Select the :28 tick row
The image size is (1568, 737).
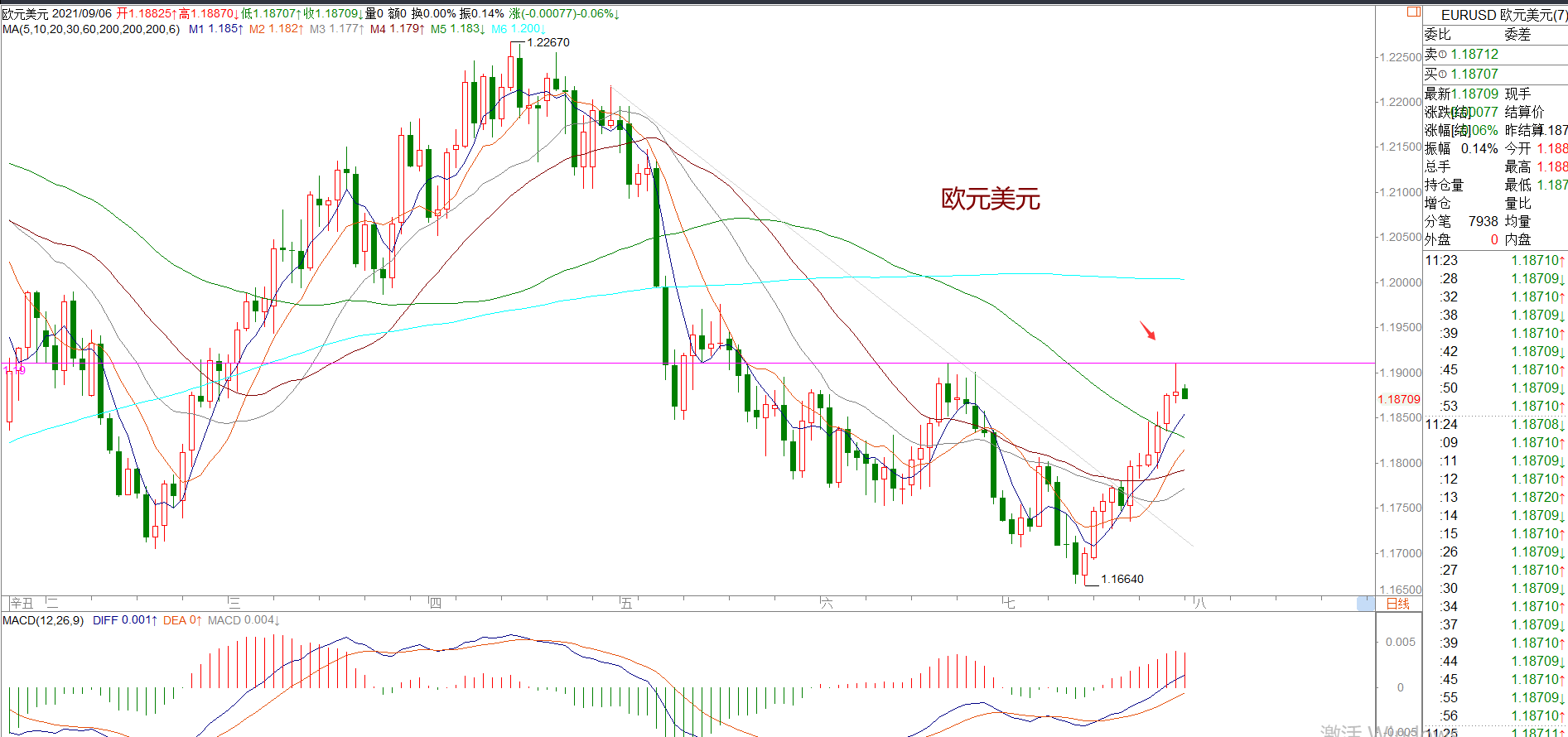click(x=1495, y=278)
